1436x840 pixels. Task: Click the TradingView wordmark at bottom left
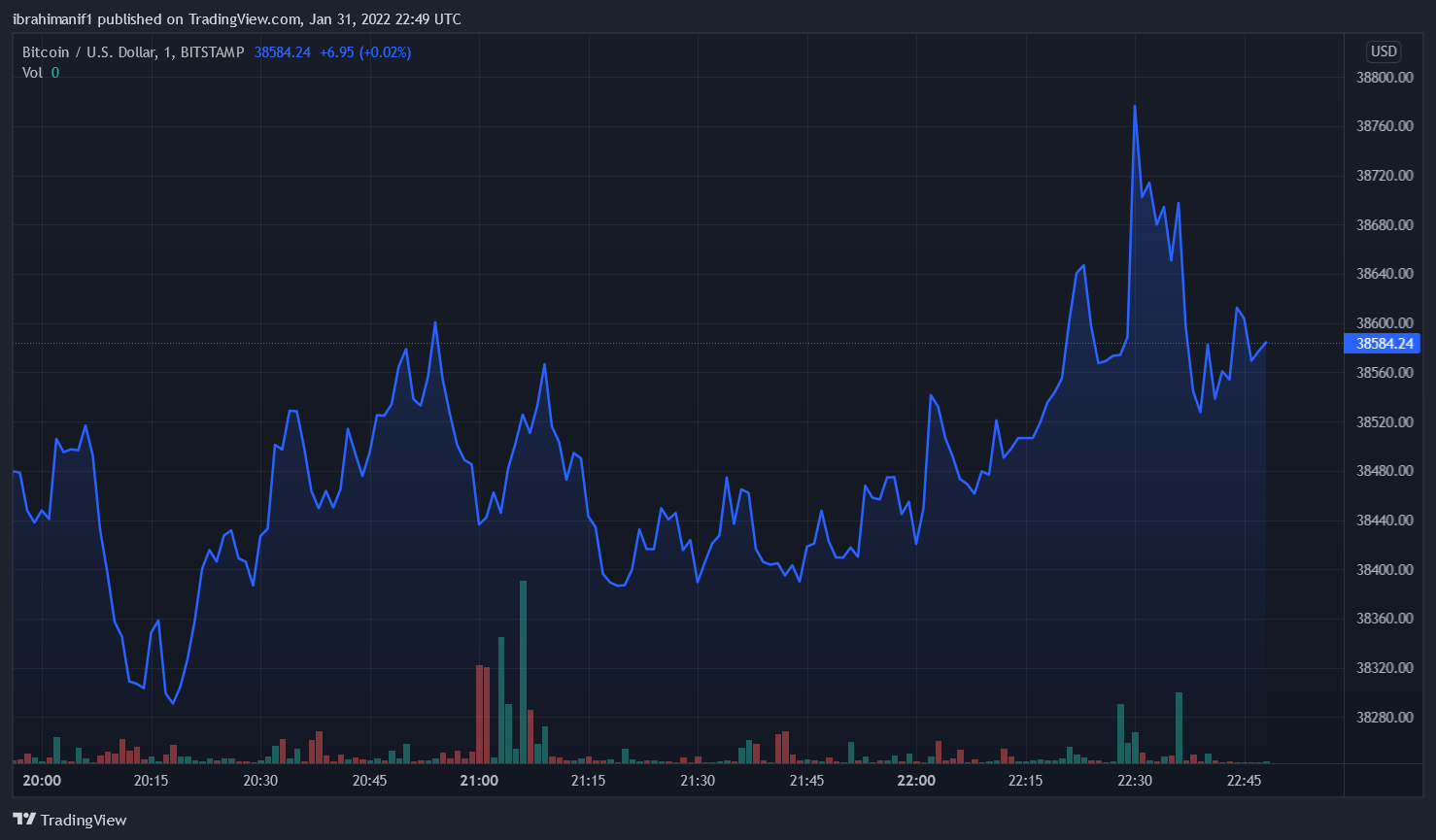(84, 820)
